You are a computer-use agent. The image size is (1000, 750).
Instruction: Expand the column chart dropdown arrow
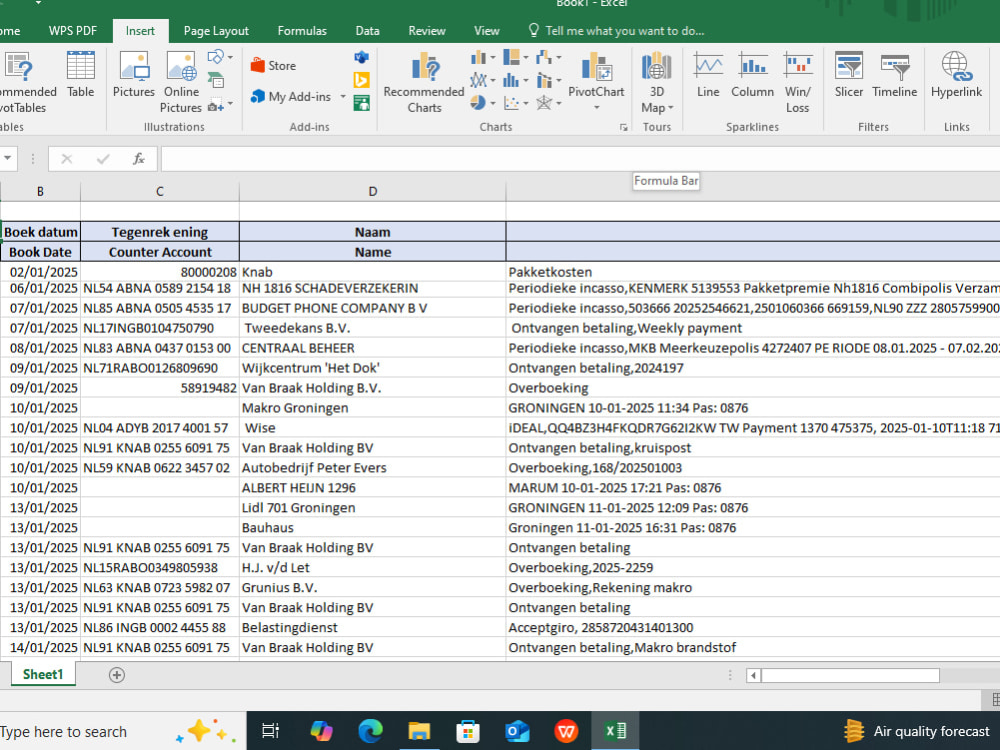point(492,58)
